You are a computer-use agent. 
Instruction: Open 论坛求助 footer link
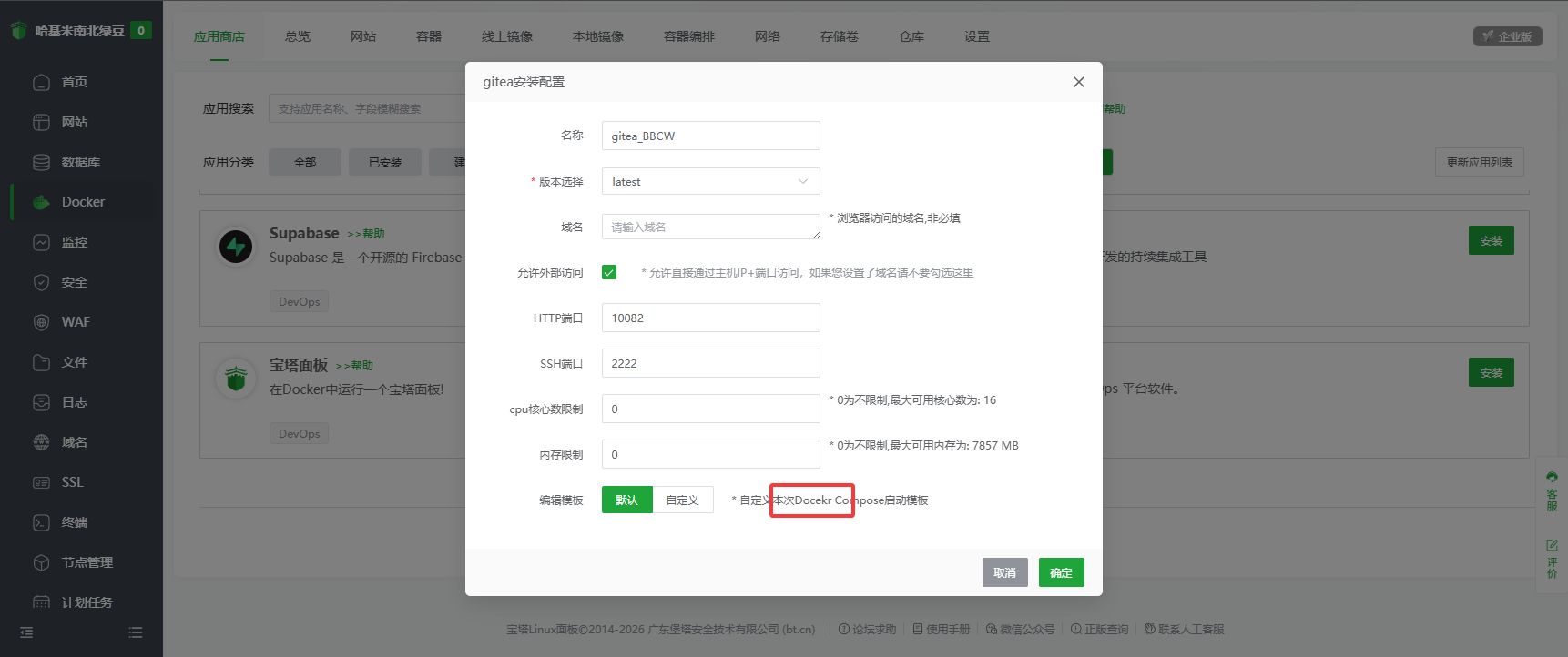coord(867,629)
